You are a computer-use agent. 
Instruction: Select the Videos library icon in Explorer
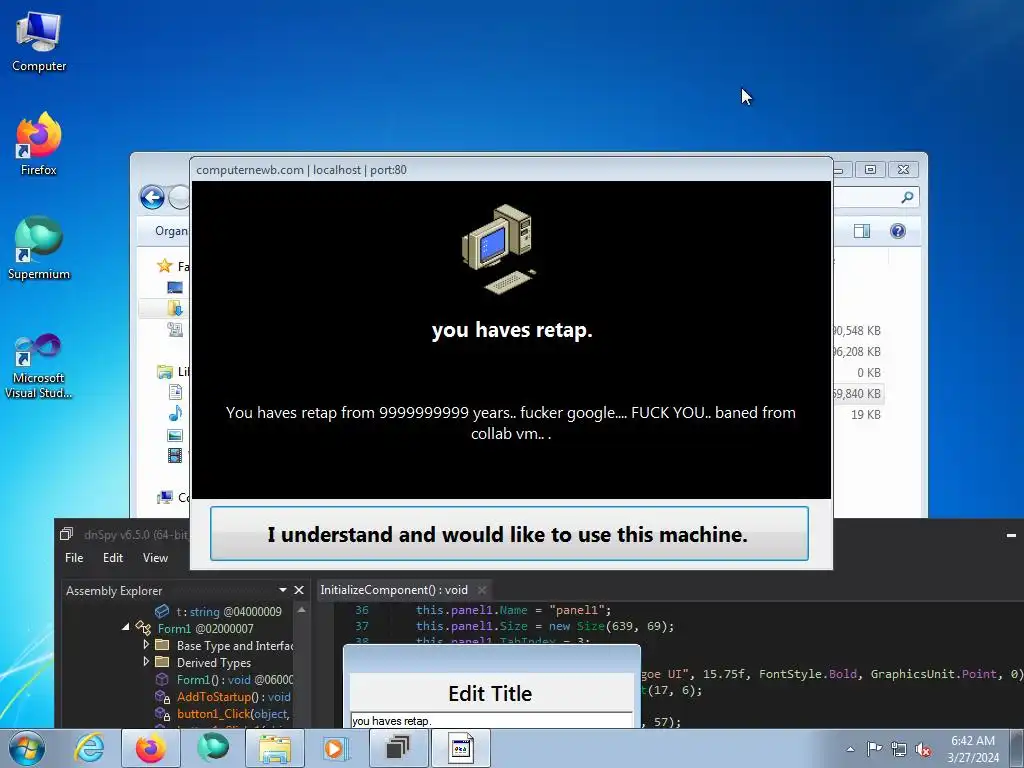point(175,455)
